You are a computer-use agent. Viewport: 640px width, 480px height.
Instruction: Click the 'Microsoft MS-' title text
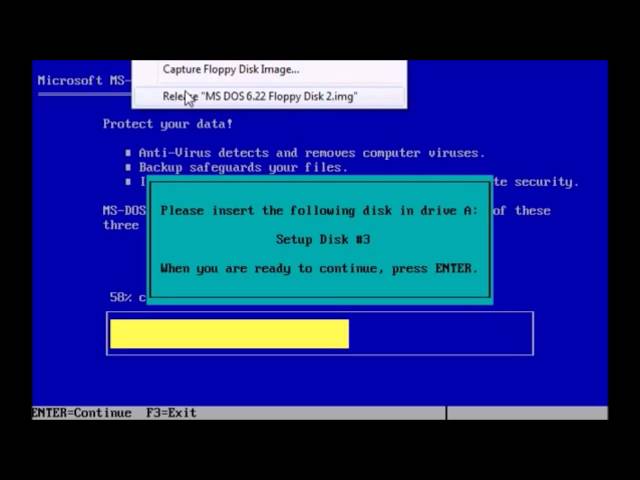click(84, 80)
